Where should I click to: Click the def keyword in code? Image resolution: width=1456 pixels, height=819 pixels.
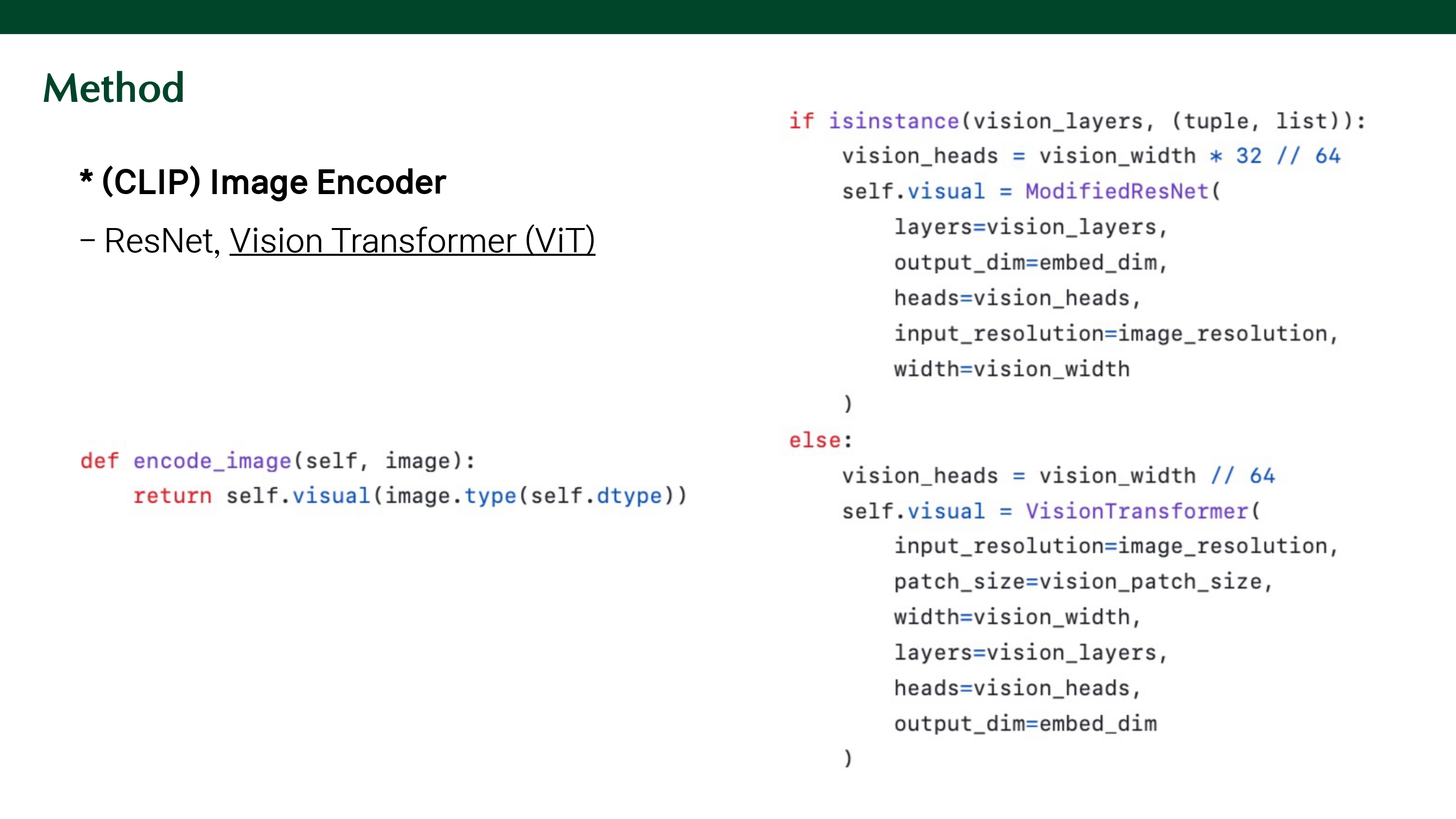(x=99, y=460)
